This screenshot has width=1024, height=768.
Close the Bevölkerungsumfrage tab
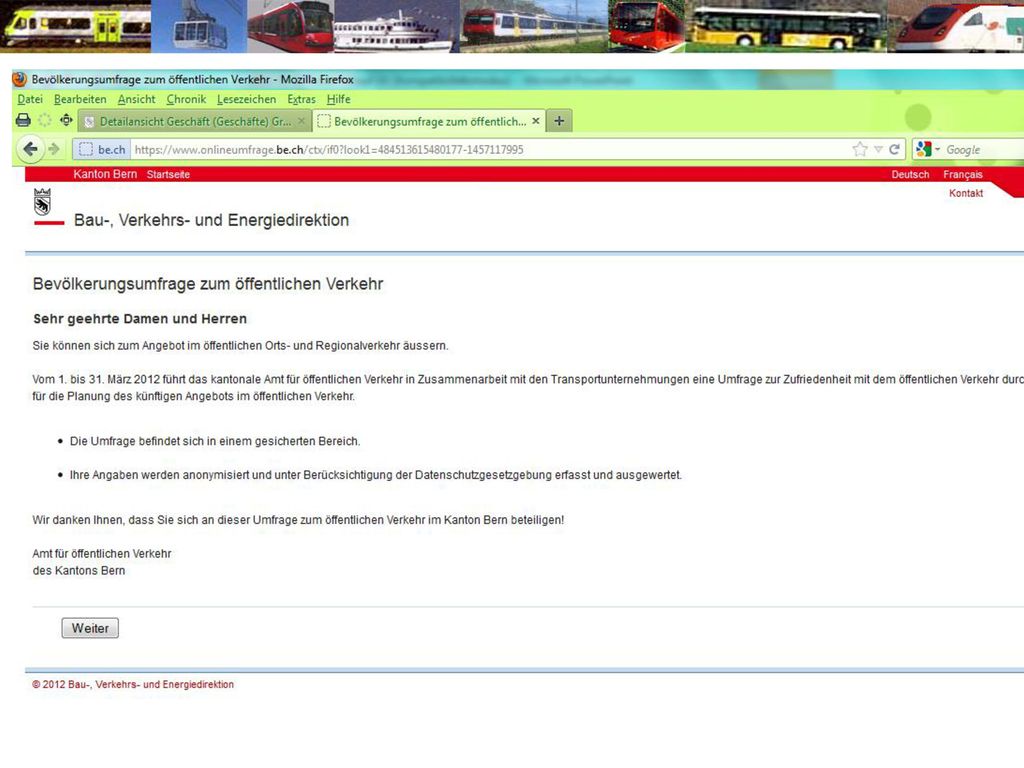[x=536, y=121]
